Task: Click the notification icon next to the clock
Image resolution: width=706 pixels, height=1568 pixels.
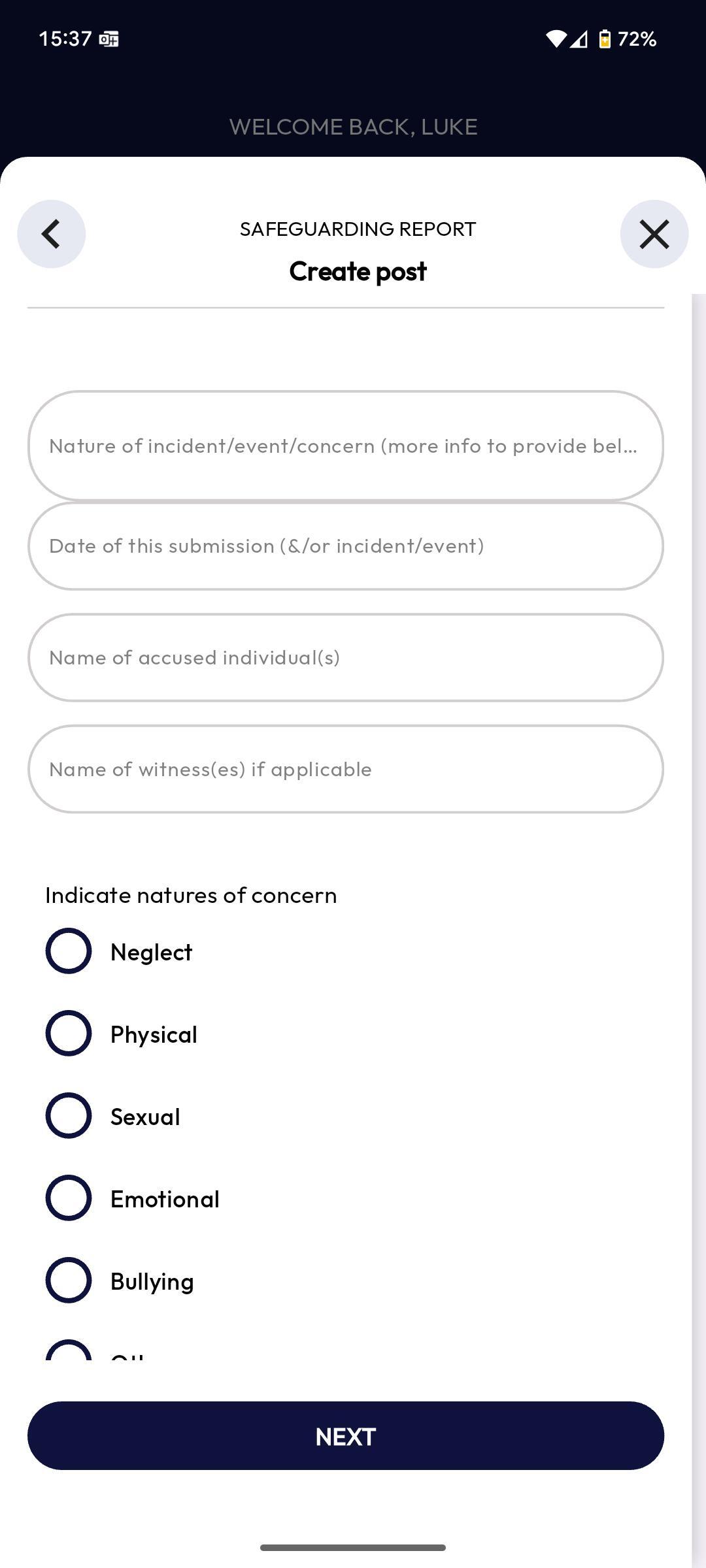Action: (109, 39)
